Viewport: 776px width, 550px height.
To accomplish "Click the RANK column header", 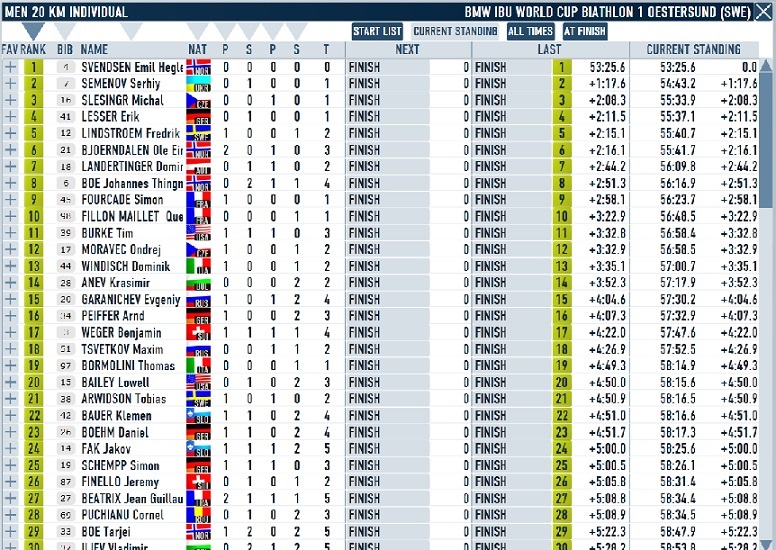I will [x=33, y=50].
